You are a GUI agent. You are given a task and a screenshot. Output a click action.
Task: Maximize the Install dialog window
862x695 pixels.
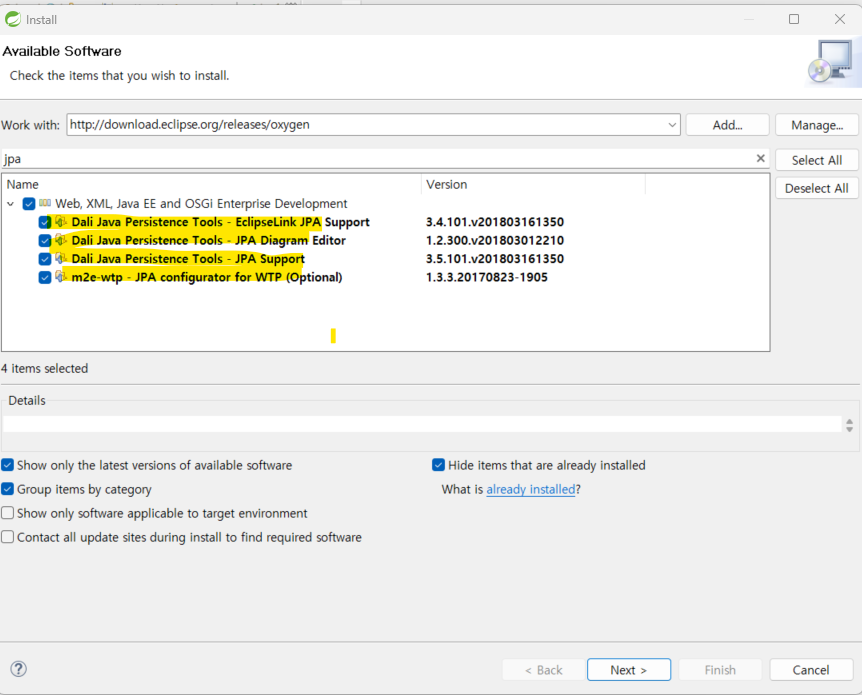794,19
